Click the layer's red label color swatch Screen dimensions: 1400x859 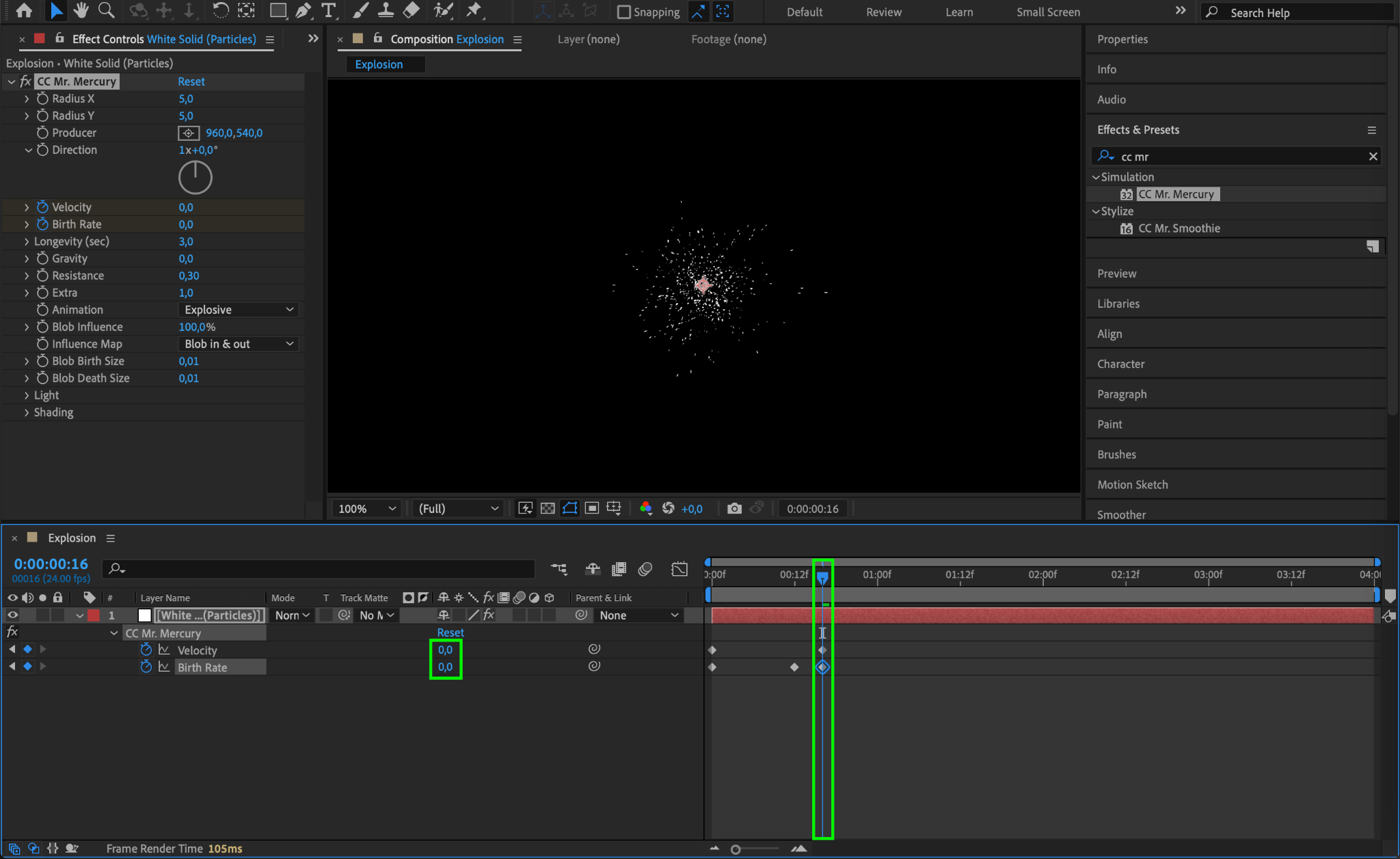94,615
